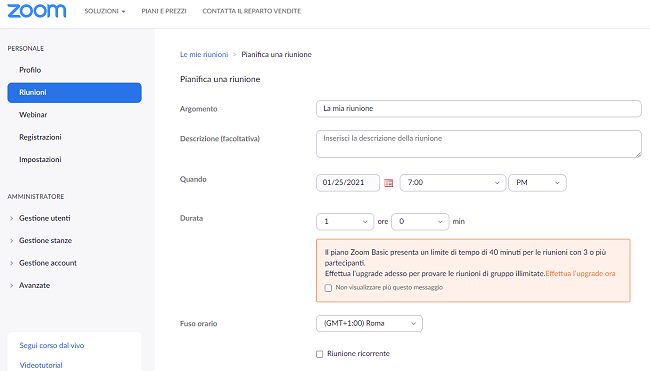Image resolution: width=650 pixels, height=371 pixels.
Task: Click the Personale section heading
Action: click(x=26, y=48)
